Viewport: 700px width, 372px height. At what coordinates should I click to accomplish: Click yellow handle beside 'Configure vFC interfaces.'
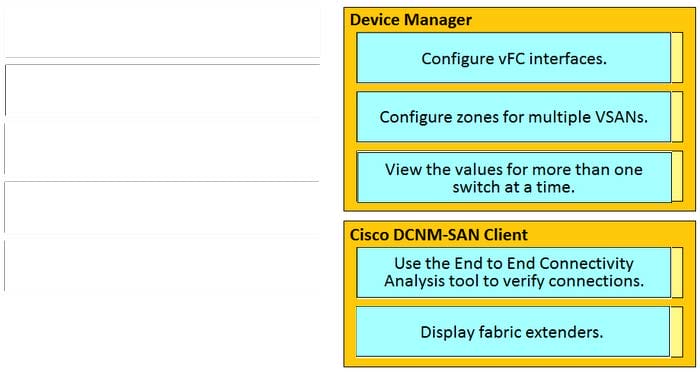click(677, 58)
